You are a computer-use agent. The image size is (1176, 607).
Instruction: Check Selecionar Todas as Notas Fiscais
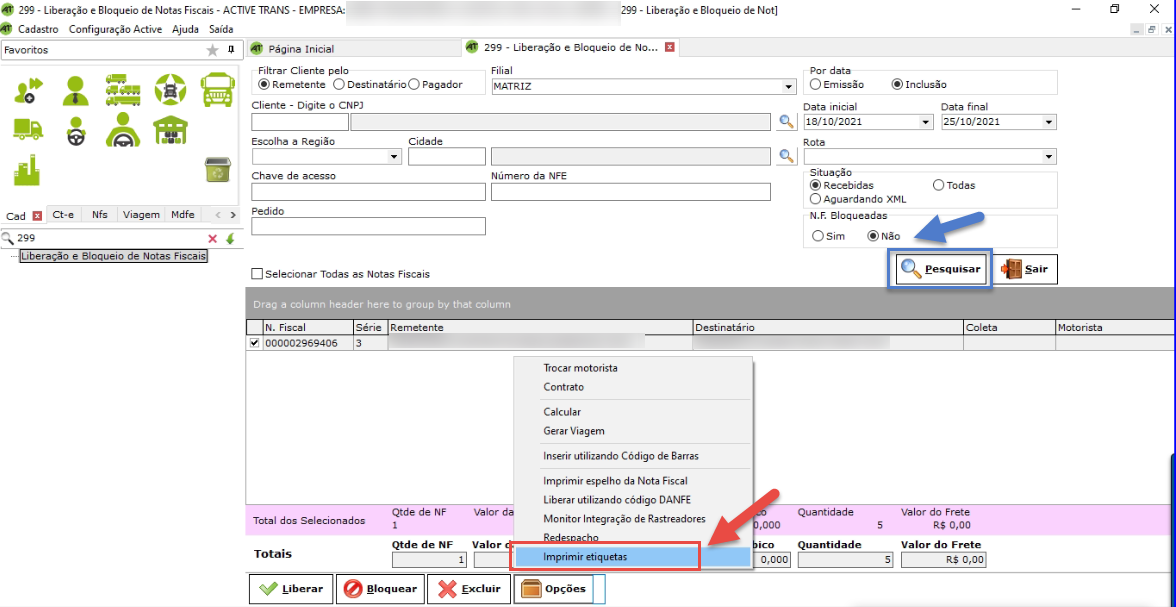(258, 274)
